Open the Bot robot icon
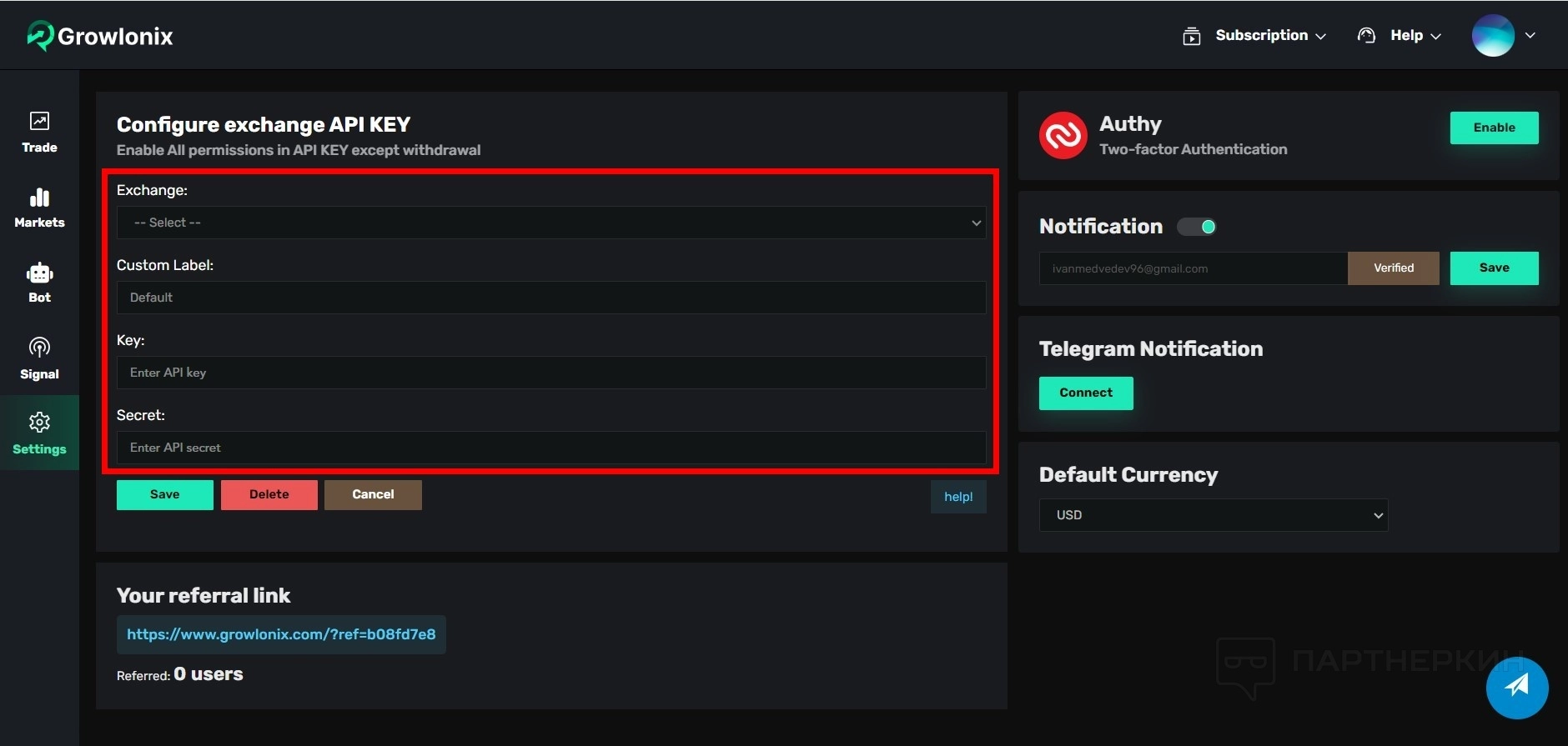 pos(39,273)
